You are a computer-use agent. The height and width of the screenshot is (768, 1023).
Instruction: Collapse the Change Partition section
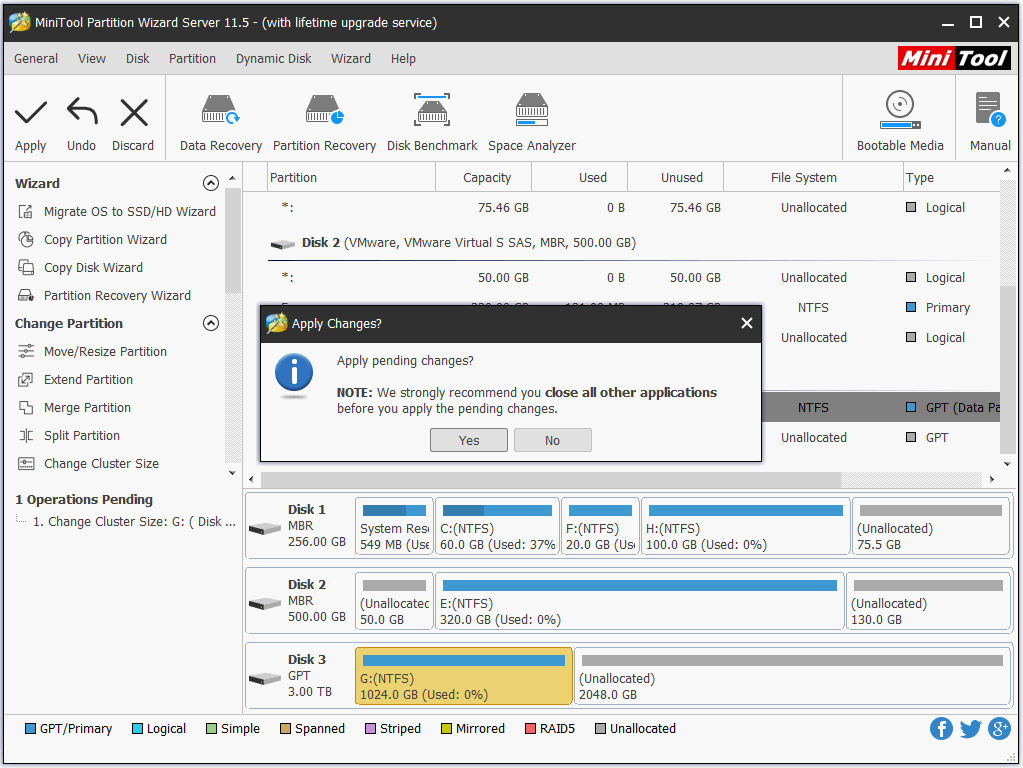pyautogui.click(x=211, y=323)
